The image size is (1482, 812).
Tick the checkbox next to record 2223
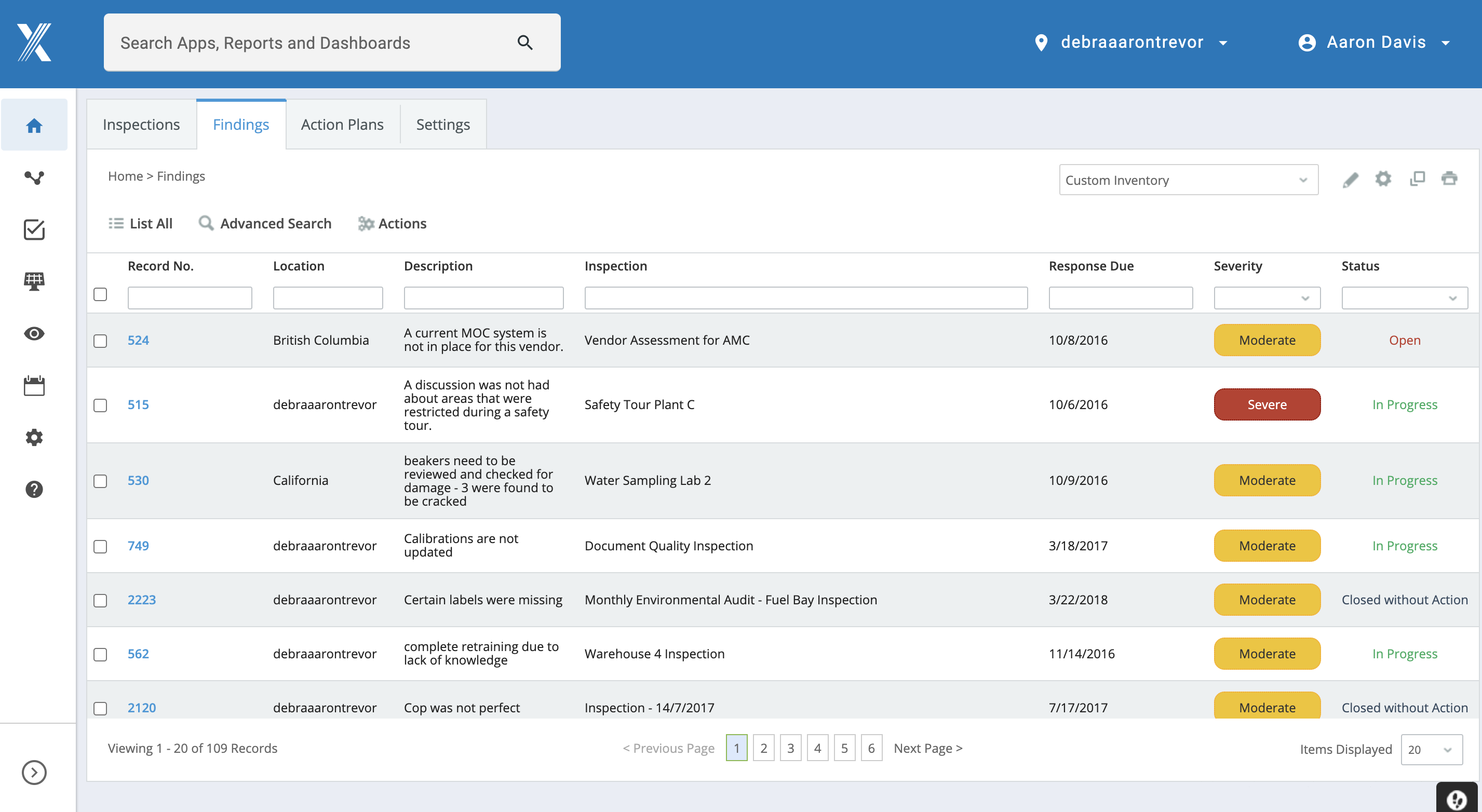100,600
